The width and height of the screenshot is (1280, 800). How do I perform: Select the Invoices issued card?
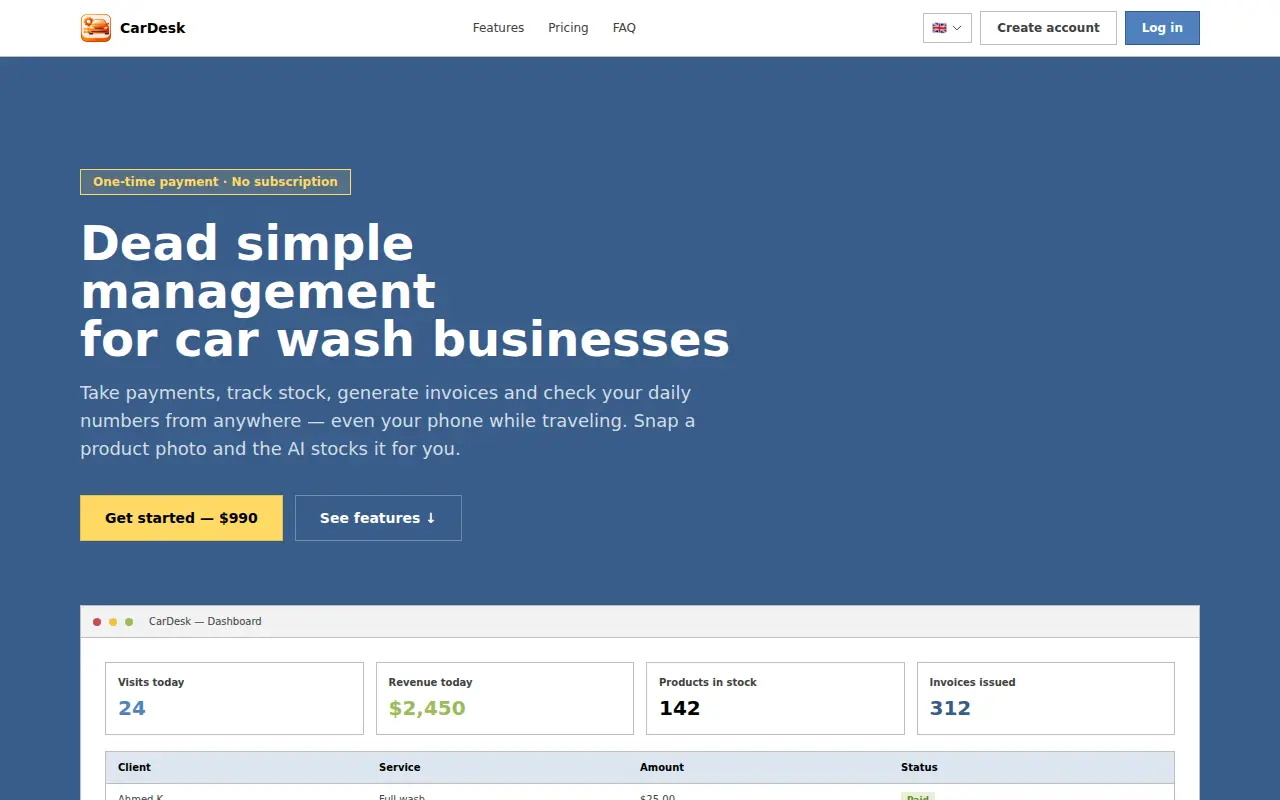point(1046,698)
